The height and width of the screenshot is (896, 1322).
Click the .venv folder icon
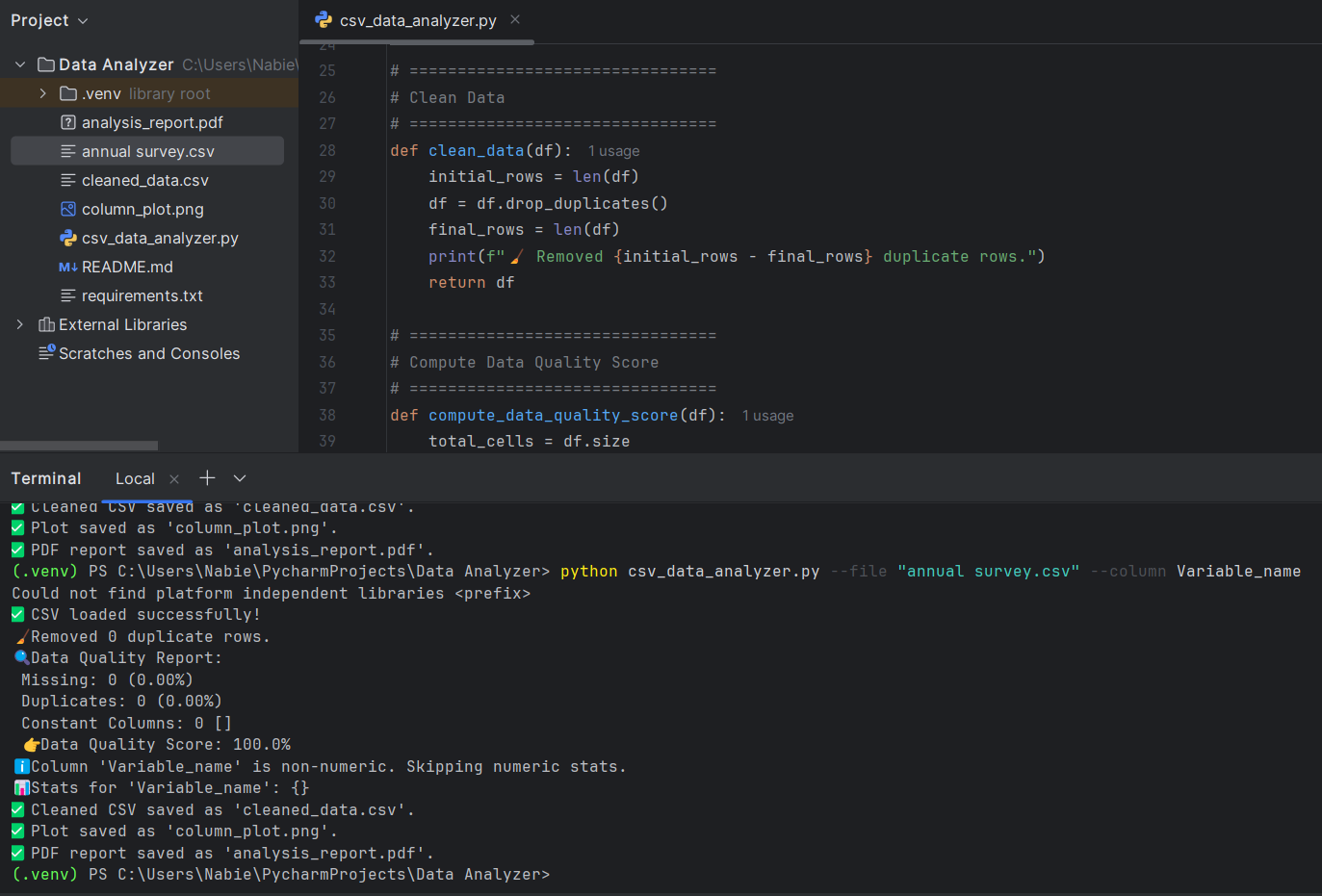[68, 93]
